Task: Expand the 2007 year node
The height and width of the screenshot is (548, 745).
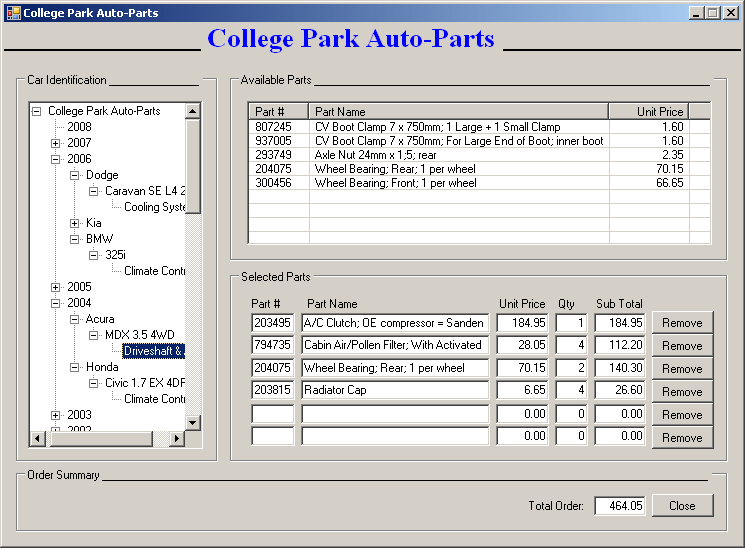Action: [x=56, y=143]
